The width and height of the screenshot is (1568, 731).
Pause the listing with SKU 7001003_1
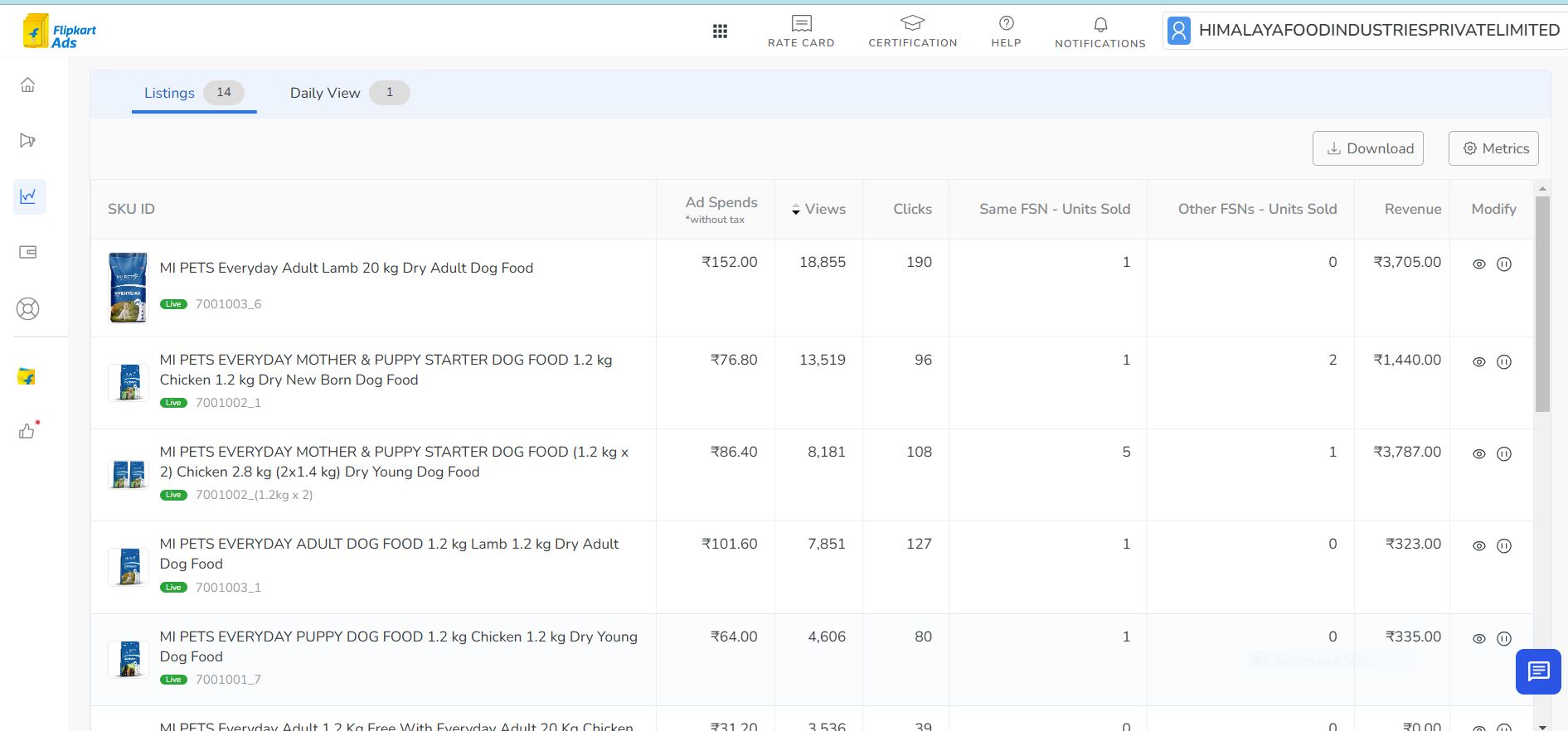click(x=1504, y=546)
